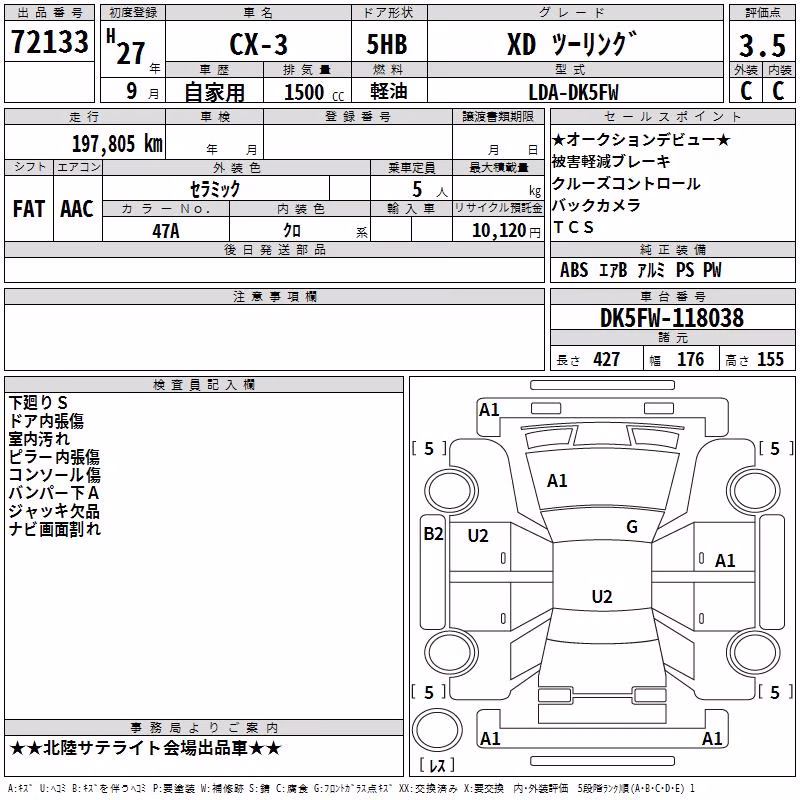
Task: Click the width value 176
Action: [x=690, y=359]
